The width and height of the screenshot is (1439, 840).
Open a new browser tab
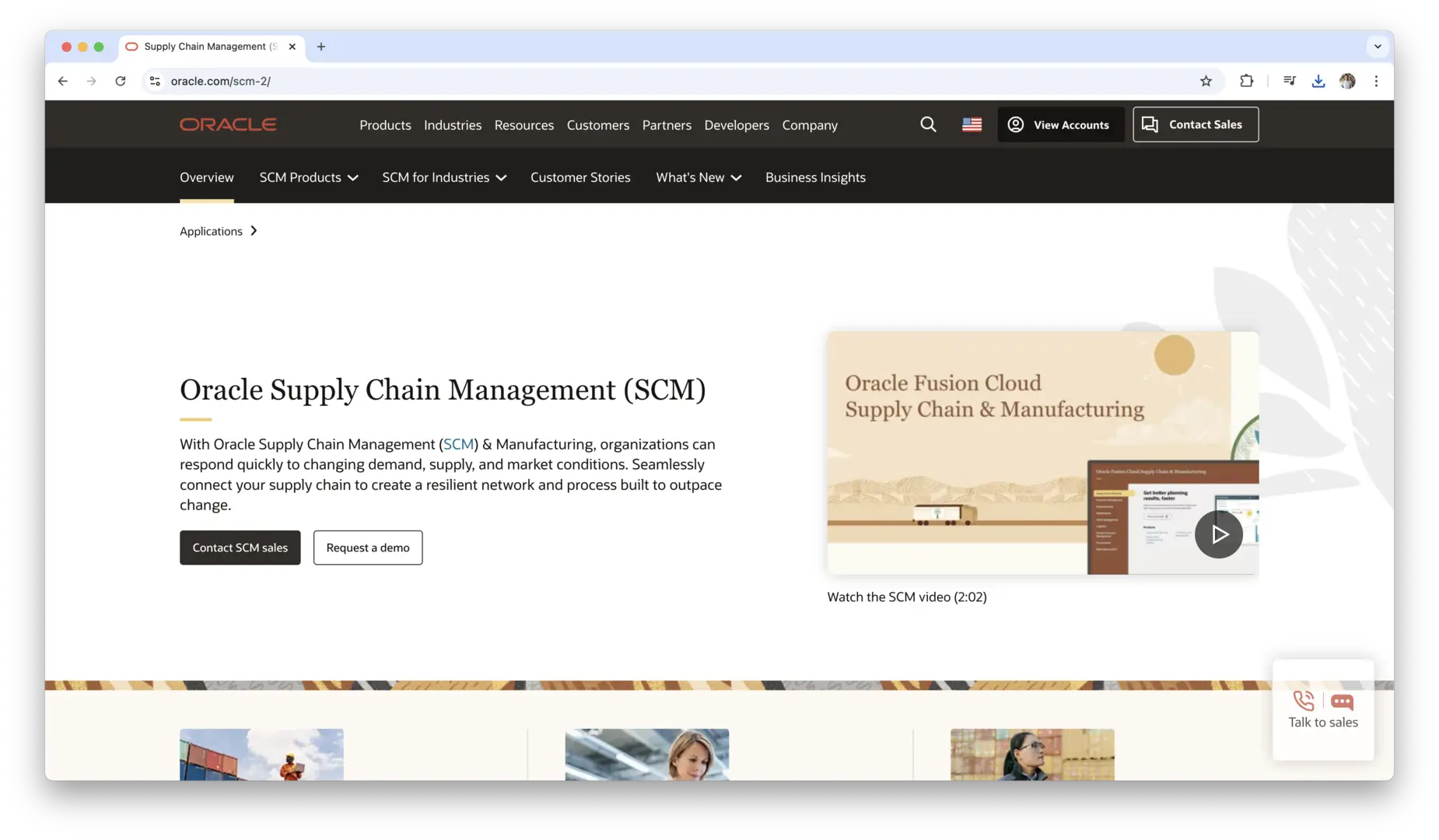321,47
